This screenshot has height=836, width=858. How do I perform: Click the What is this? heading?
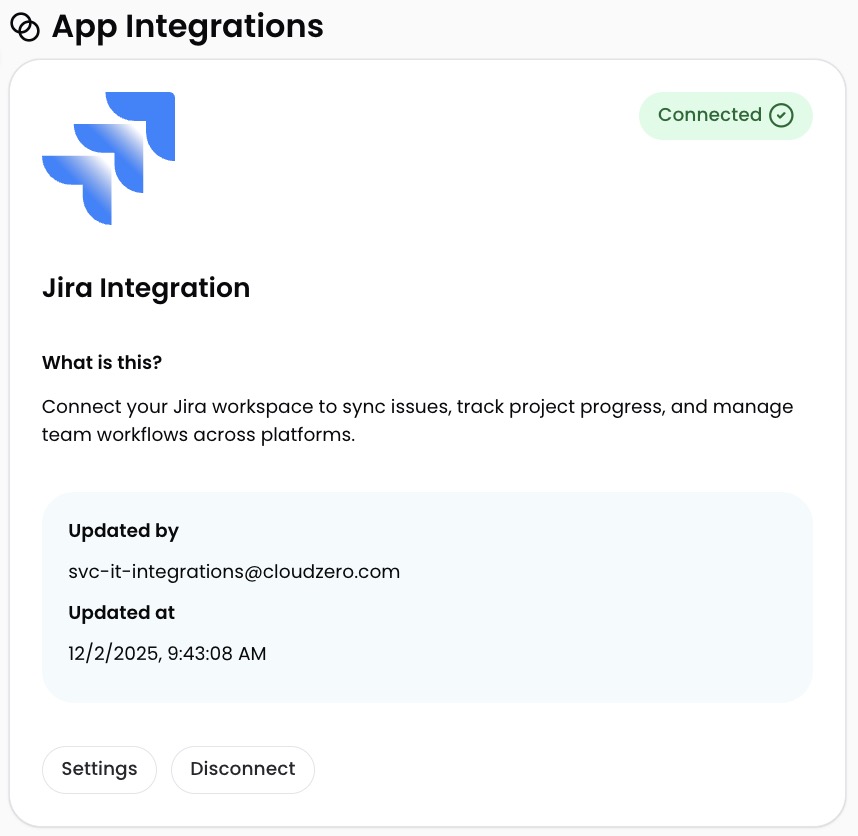(102, 362)
